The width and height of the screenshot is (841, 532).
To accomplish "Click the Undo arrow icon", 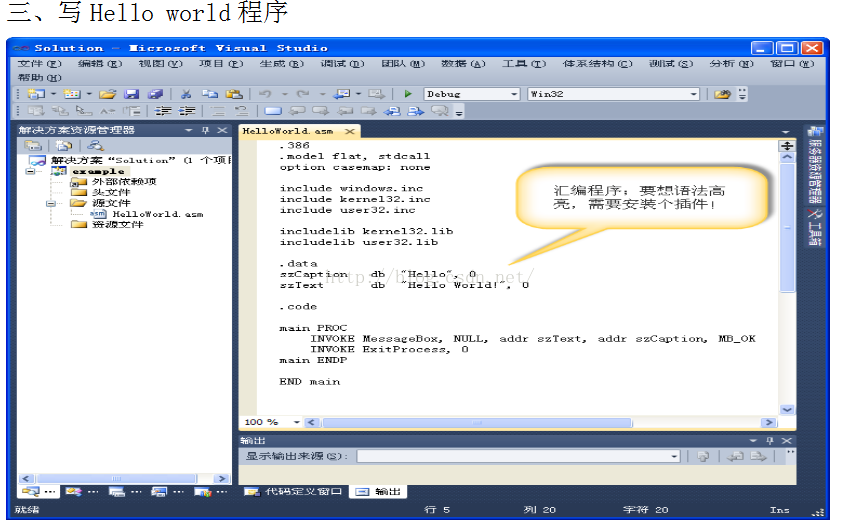I will tap(265, 94).
